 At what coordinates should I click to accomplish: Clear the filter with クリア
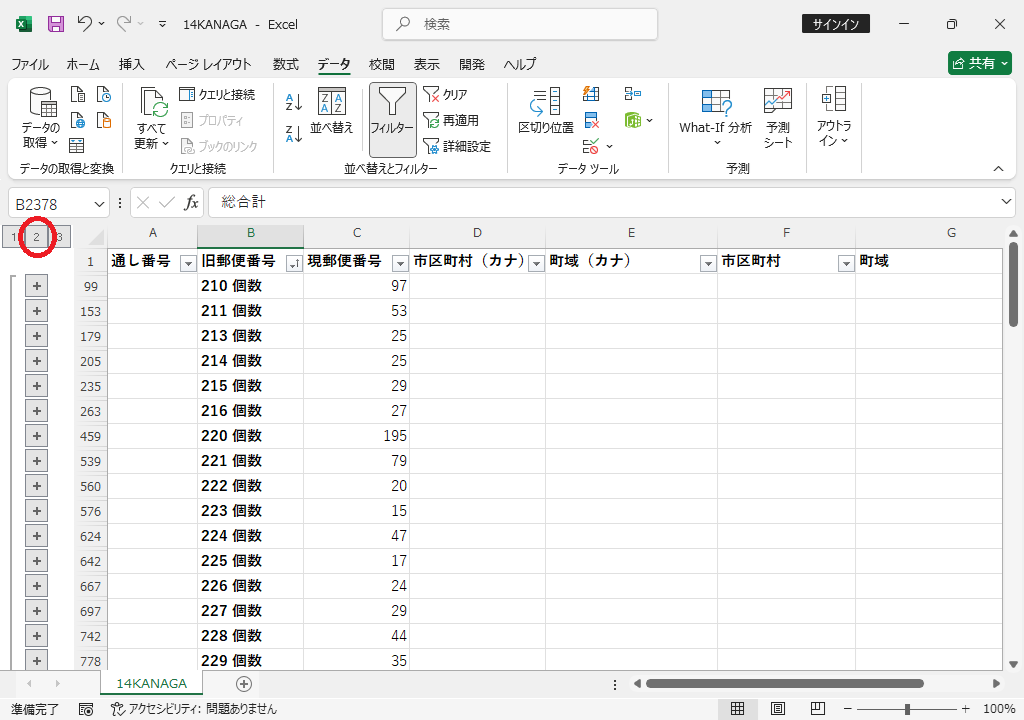(445, 95)
